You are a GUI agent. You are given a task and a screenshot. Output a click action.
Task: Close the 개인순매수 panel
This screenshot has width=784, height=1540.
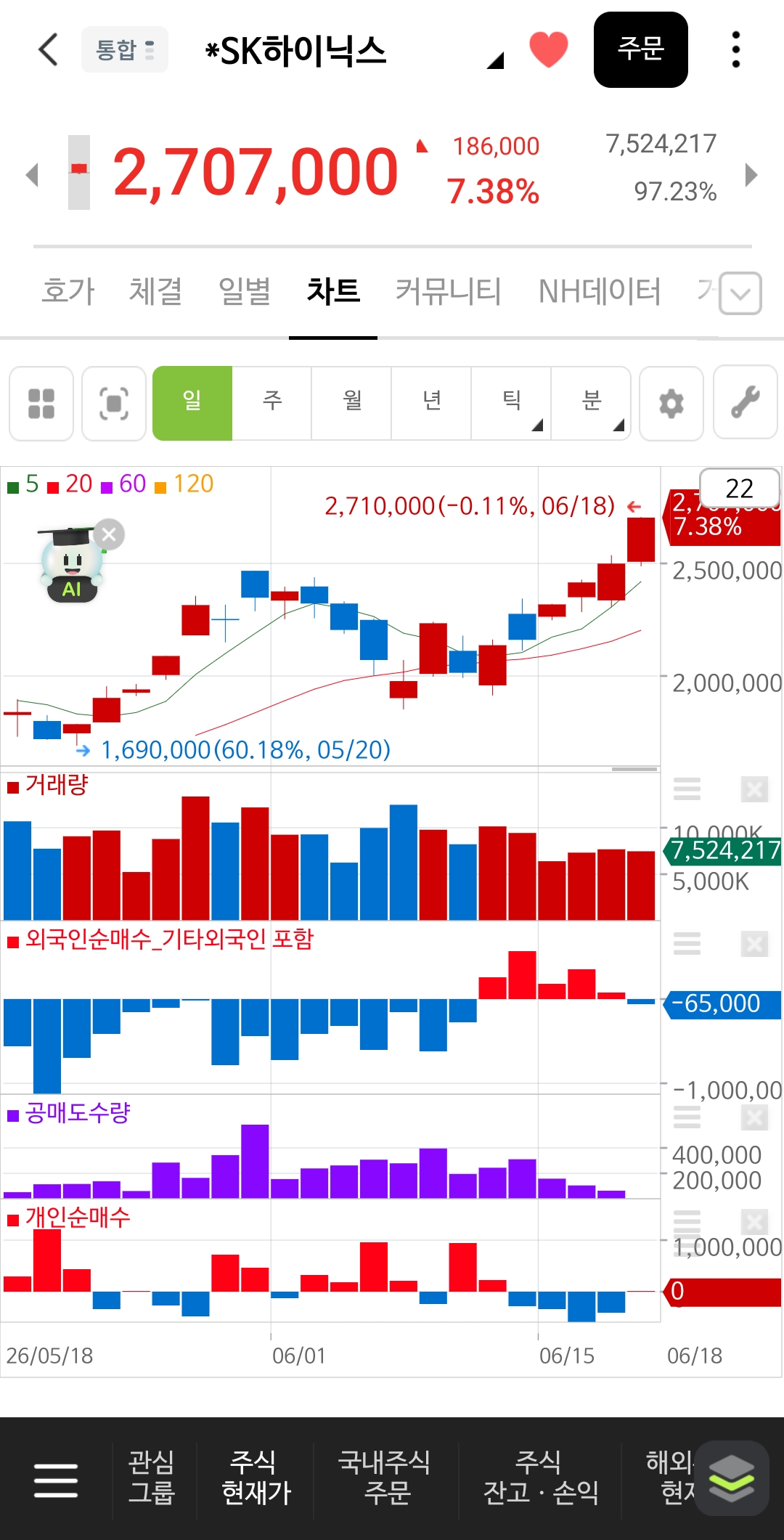754,1222
